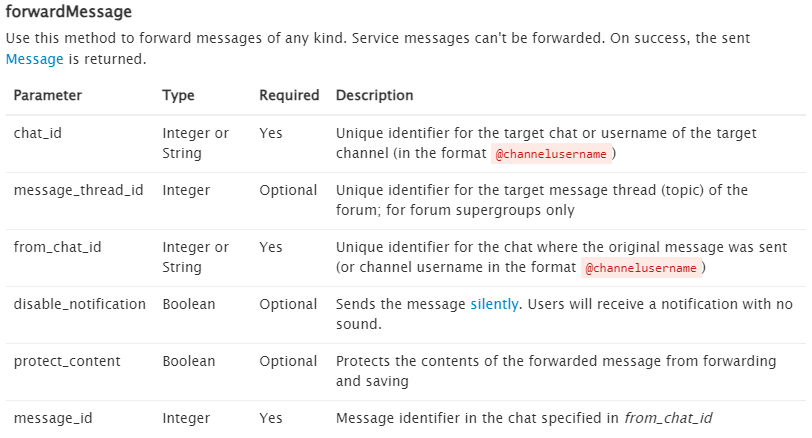This screenshot has width=812, height=438.
Task: Open the silently link
Action: pyautogui.click(x=494, y=304)
